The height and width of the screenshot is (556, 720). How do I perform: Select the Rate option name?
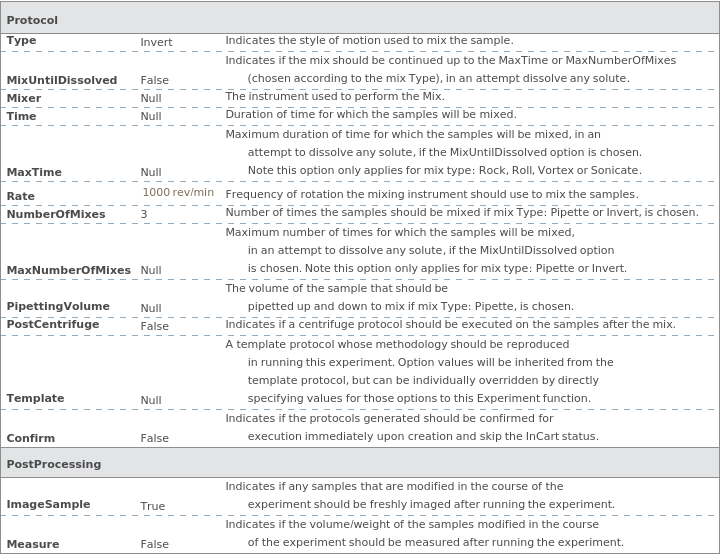tap(21, 196)
